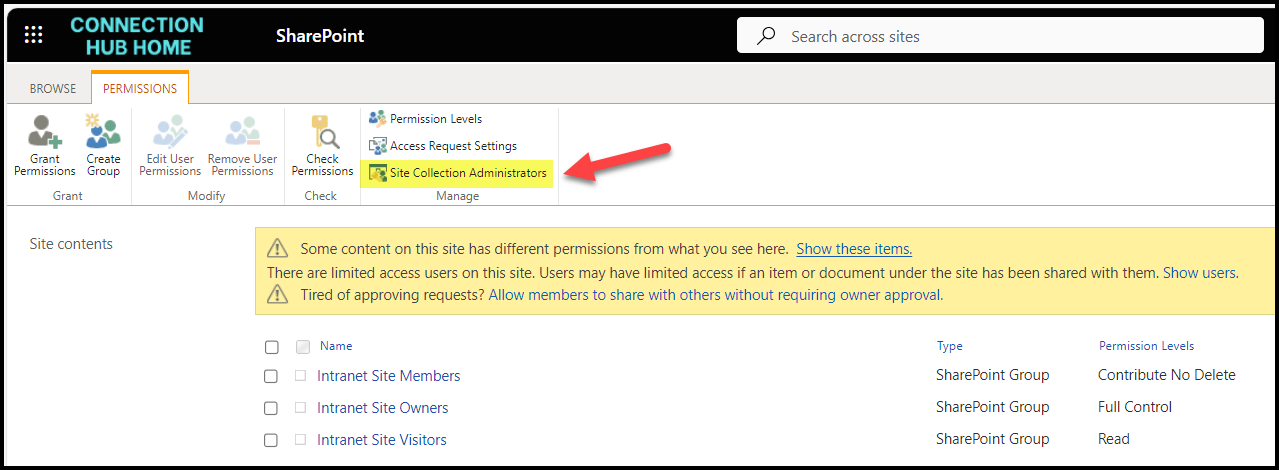This screenshot has height=470, width=1279.
Task: Select the Permissions ribbon tab
Action: coord(140,88)
